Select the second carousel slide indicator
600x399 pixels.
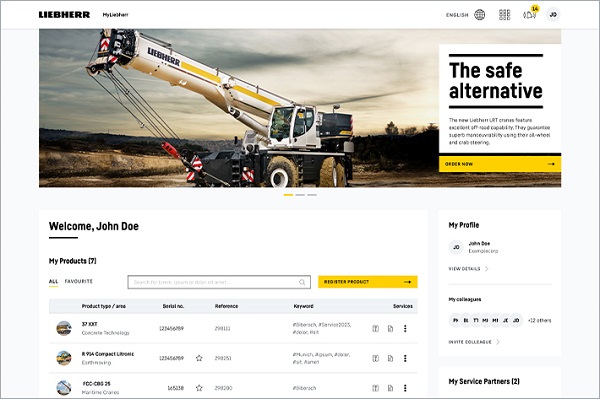[300, 195]
